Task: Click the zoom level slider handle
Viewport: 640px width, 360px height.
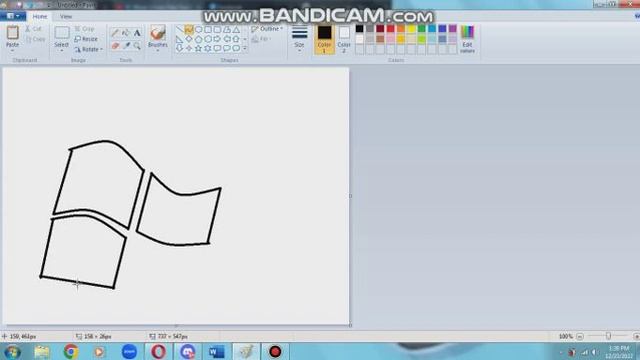Action: (x=608, y=336)
